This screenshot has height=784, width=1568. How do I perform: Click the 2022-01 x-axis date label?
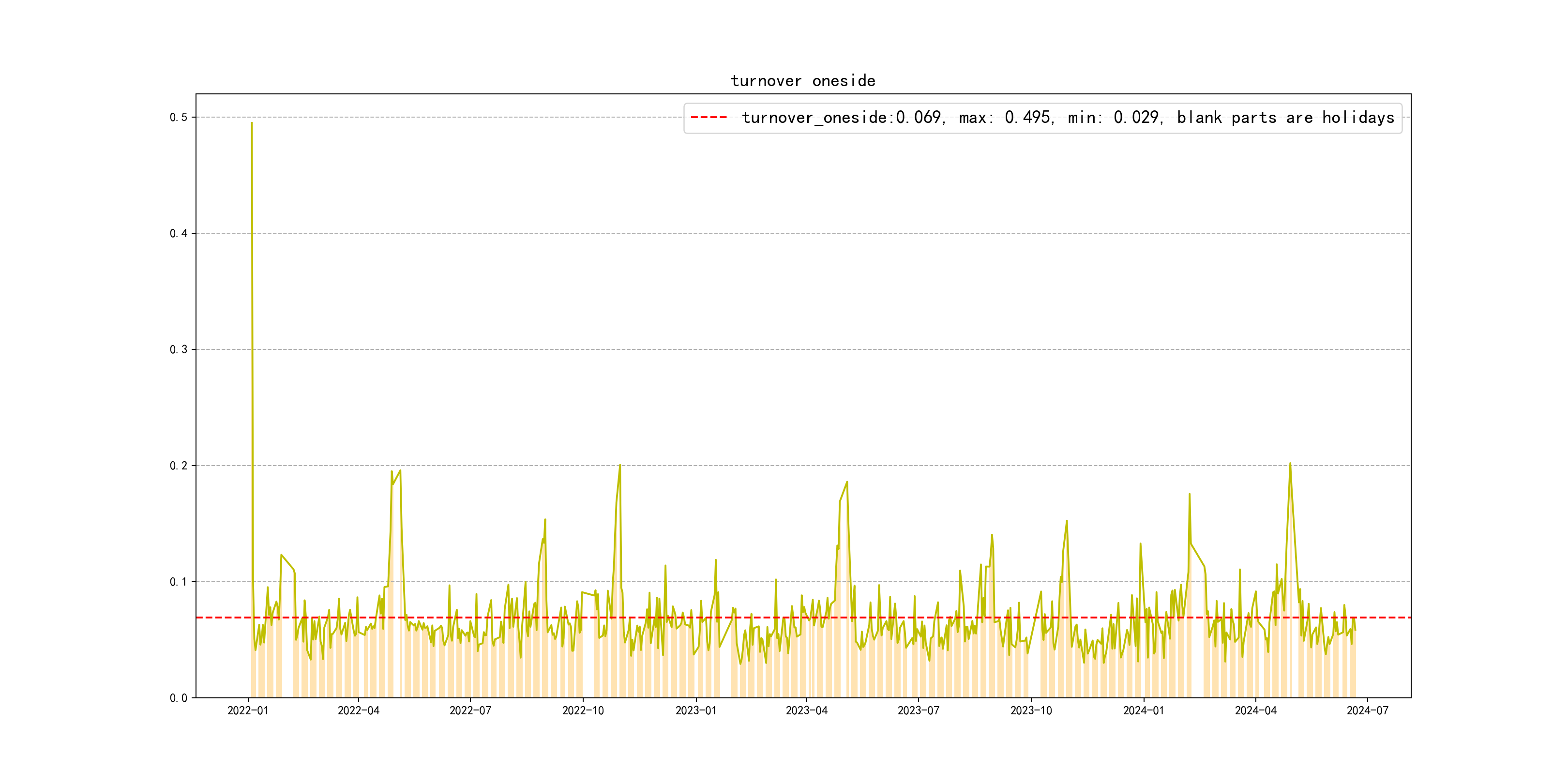pyautogui.click(x=248, y=711)
